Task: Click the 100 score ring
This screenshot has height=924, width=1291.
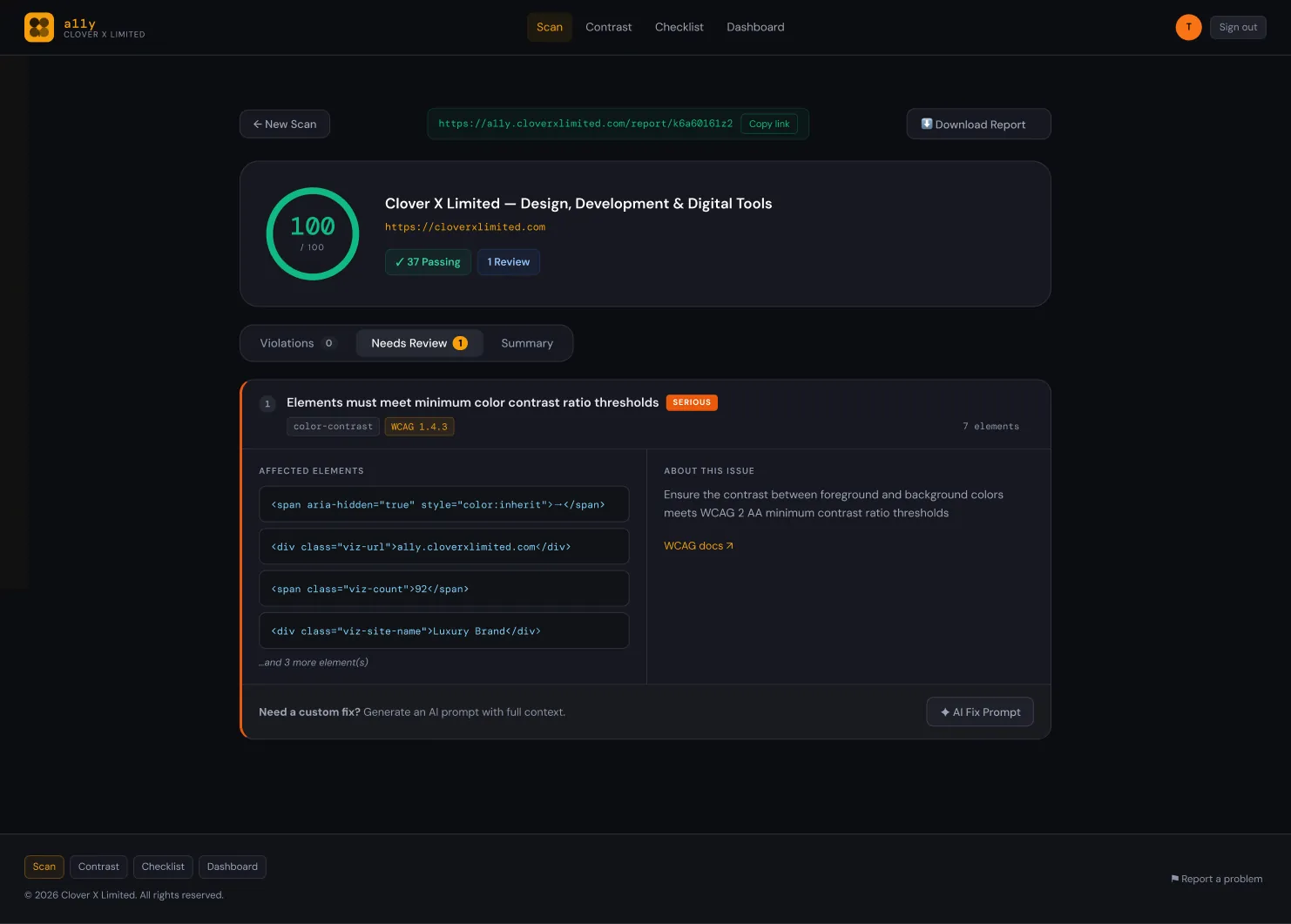Action: [313, 233]
